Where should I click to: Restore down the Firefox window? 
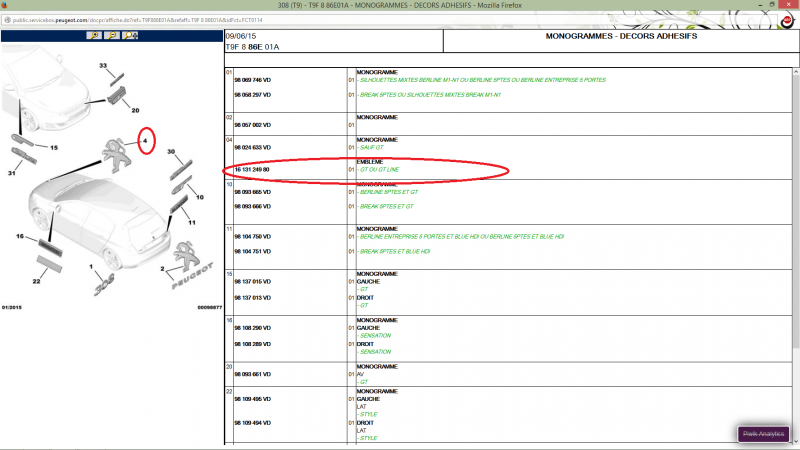pyautogui.click(x=772, y=5)
